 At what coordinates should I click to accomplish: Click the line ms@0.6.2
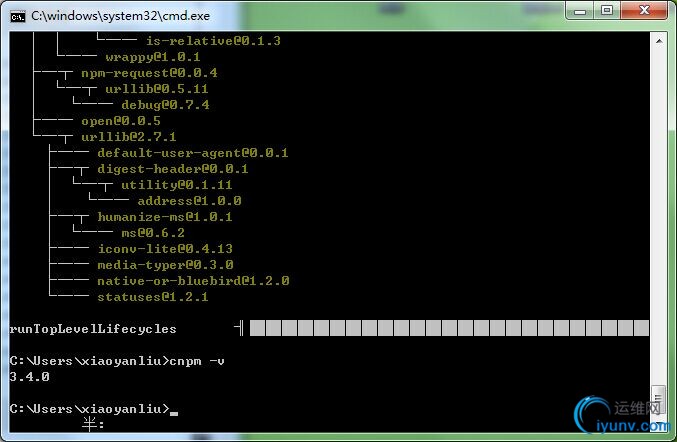(x=153, y=233)
